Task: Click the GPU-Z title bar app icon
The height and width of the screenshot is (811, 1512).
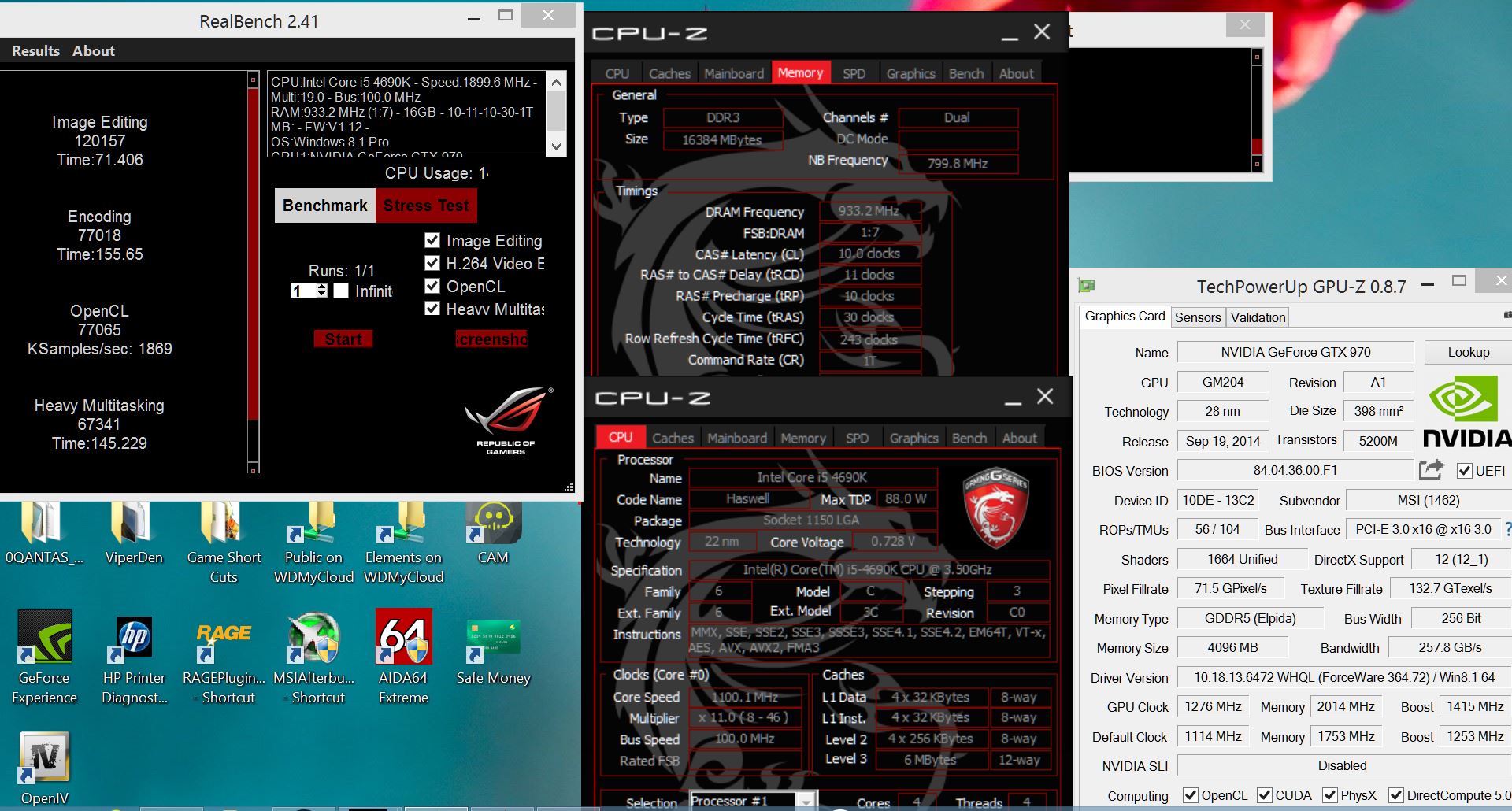Action: pyautogui.click(x=1088, y=286)
